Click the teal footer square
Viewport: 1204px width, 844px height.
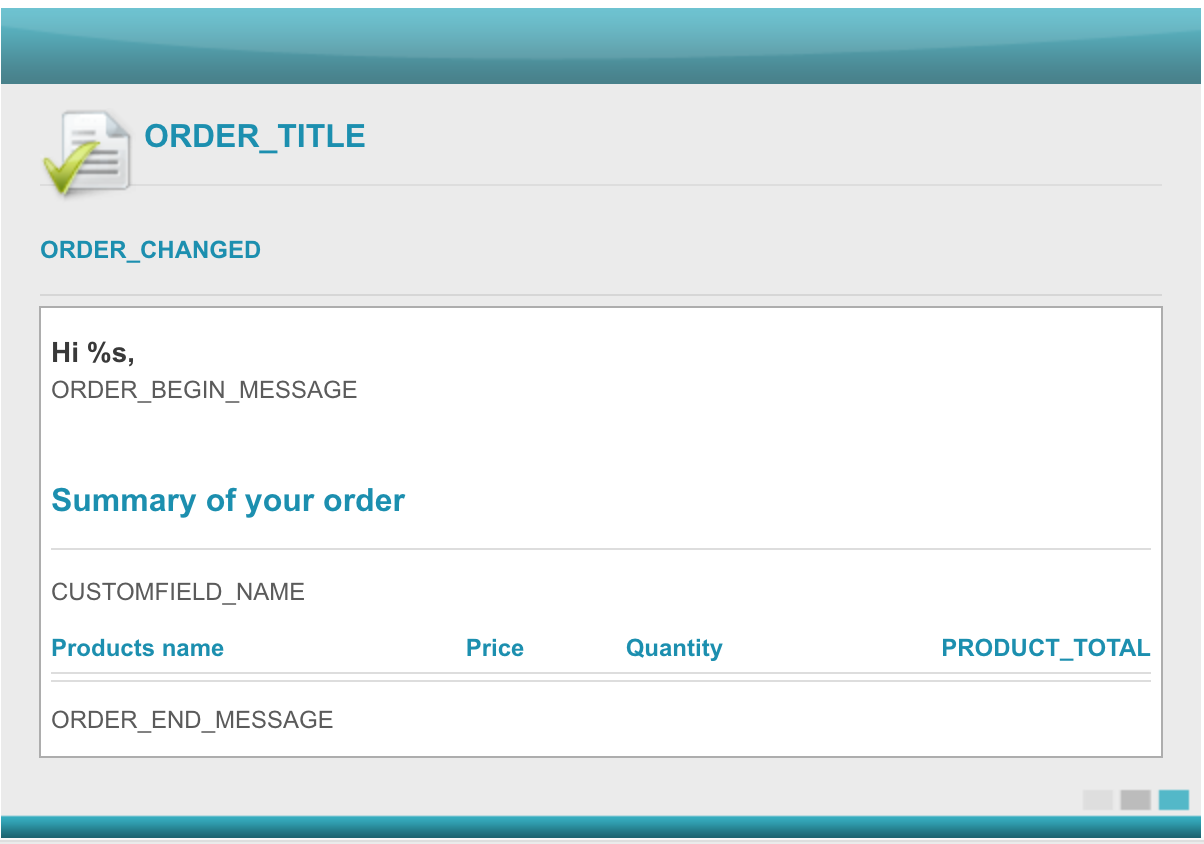[1174, 800]
